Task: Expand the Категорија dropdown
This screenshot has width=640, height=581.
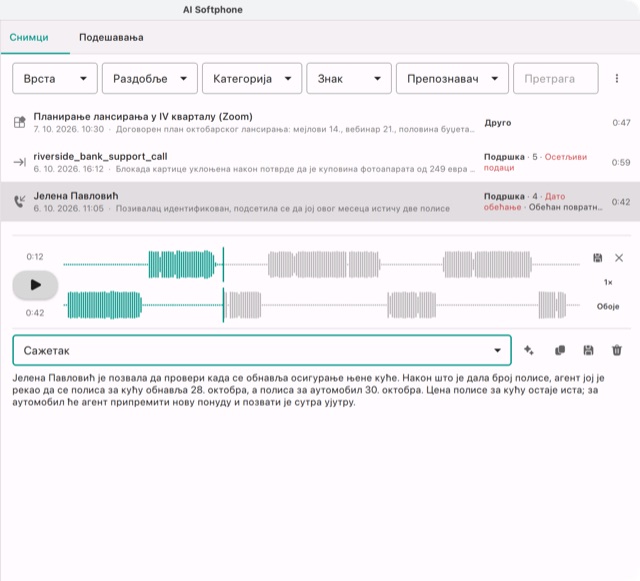Action: pos(252,78)
